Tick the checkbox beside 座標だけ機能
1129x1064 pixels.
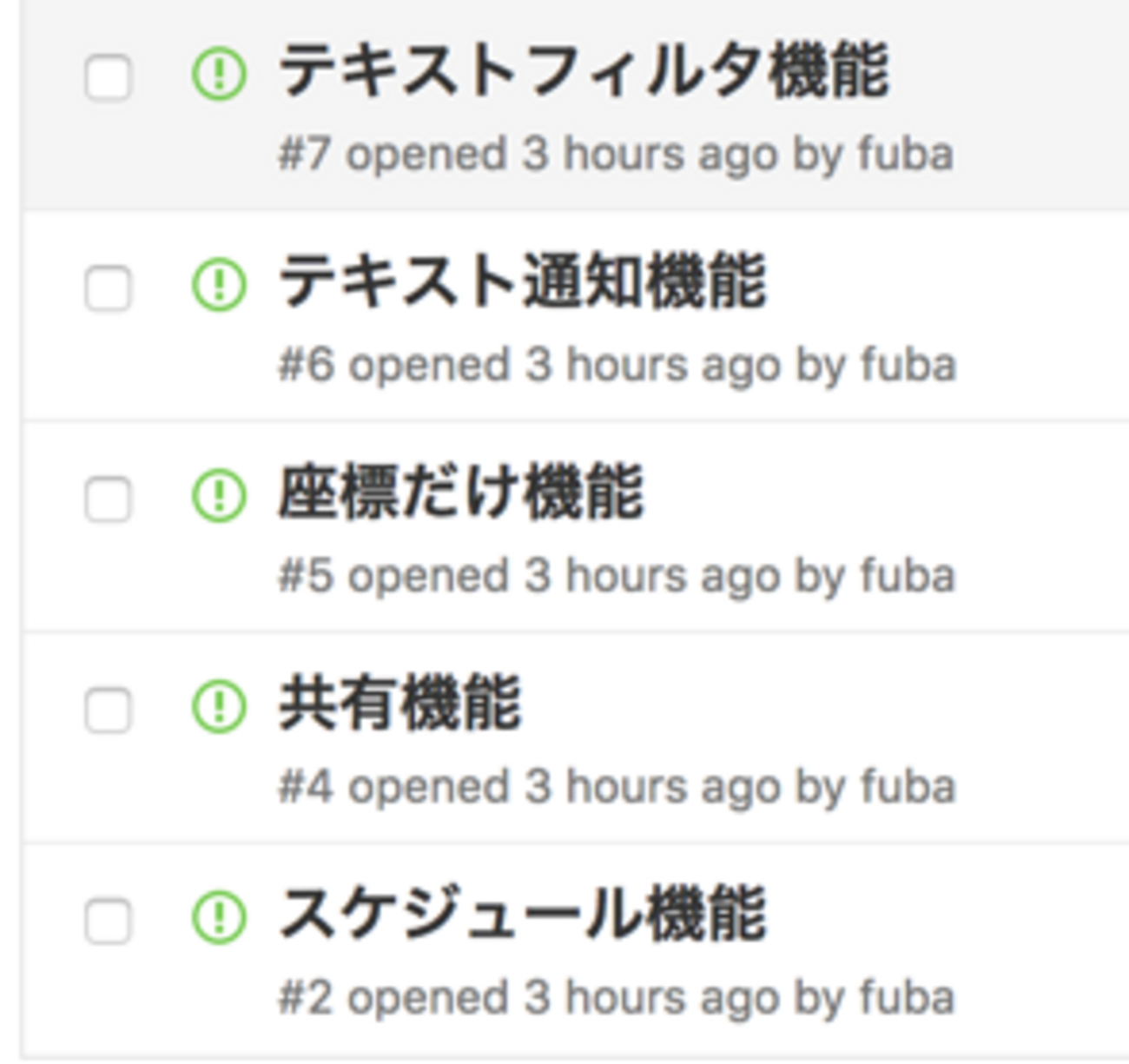[109, 499]
